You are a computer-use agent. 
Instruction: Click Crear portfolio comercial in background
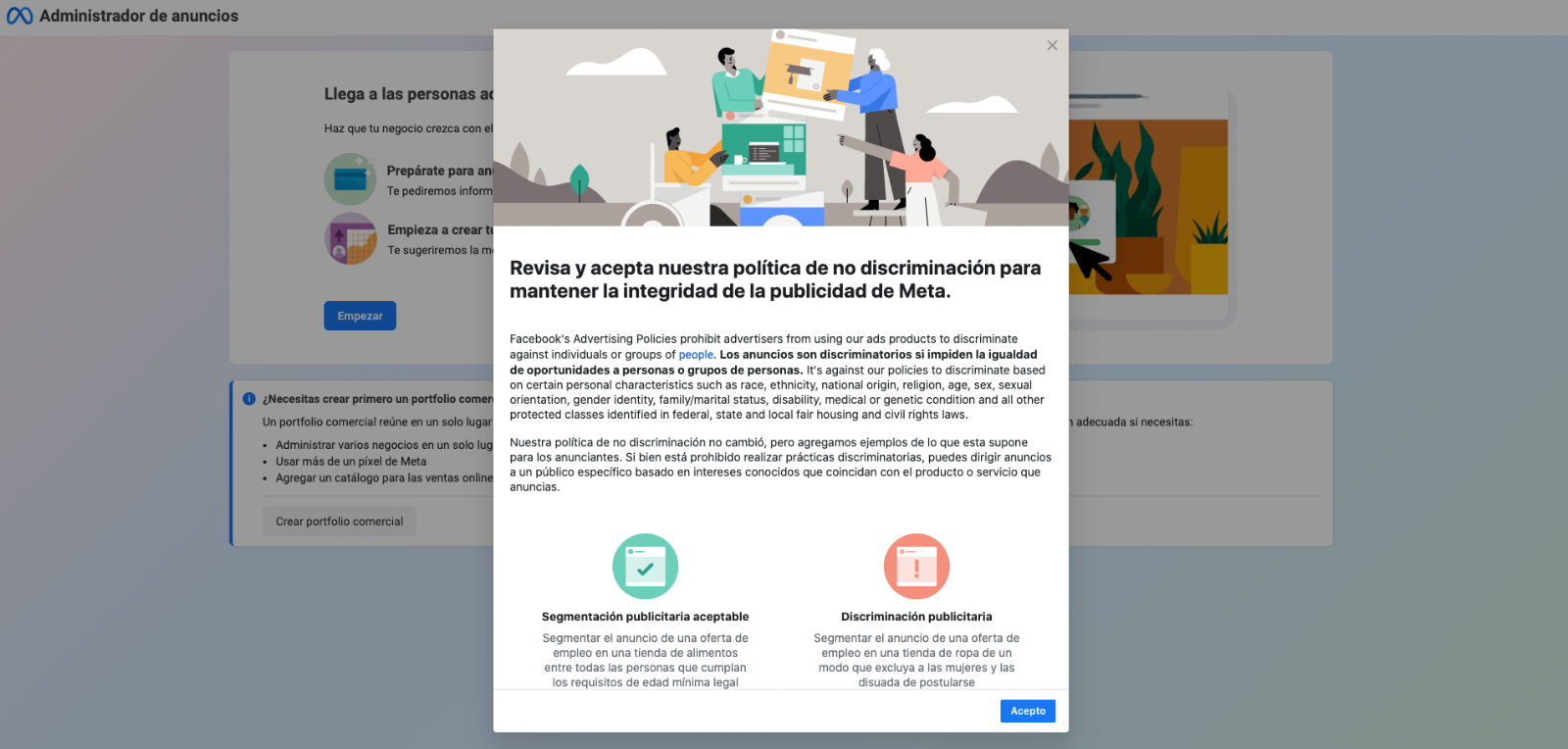tap(339, 522)
